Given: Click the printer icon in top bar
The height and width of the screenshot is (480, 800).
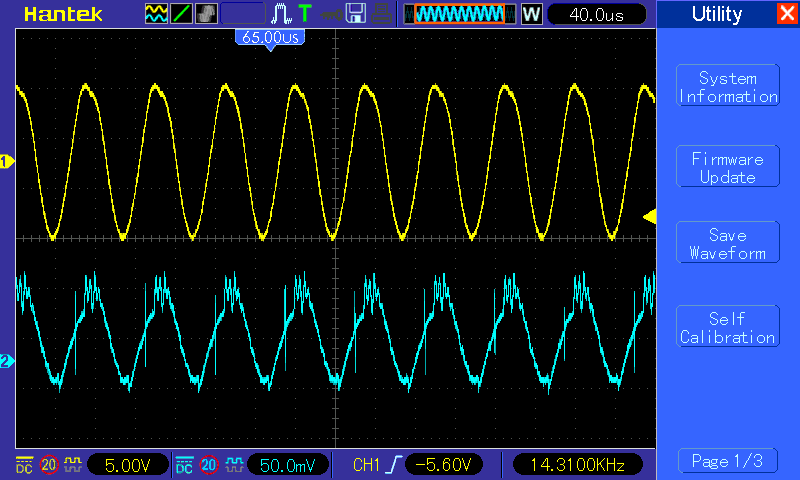Looking at the screenshot, I should click(381, 14).
